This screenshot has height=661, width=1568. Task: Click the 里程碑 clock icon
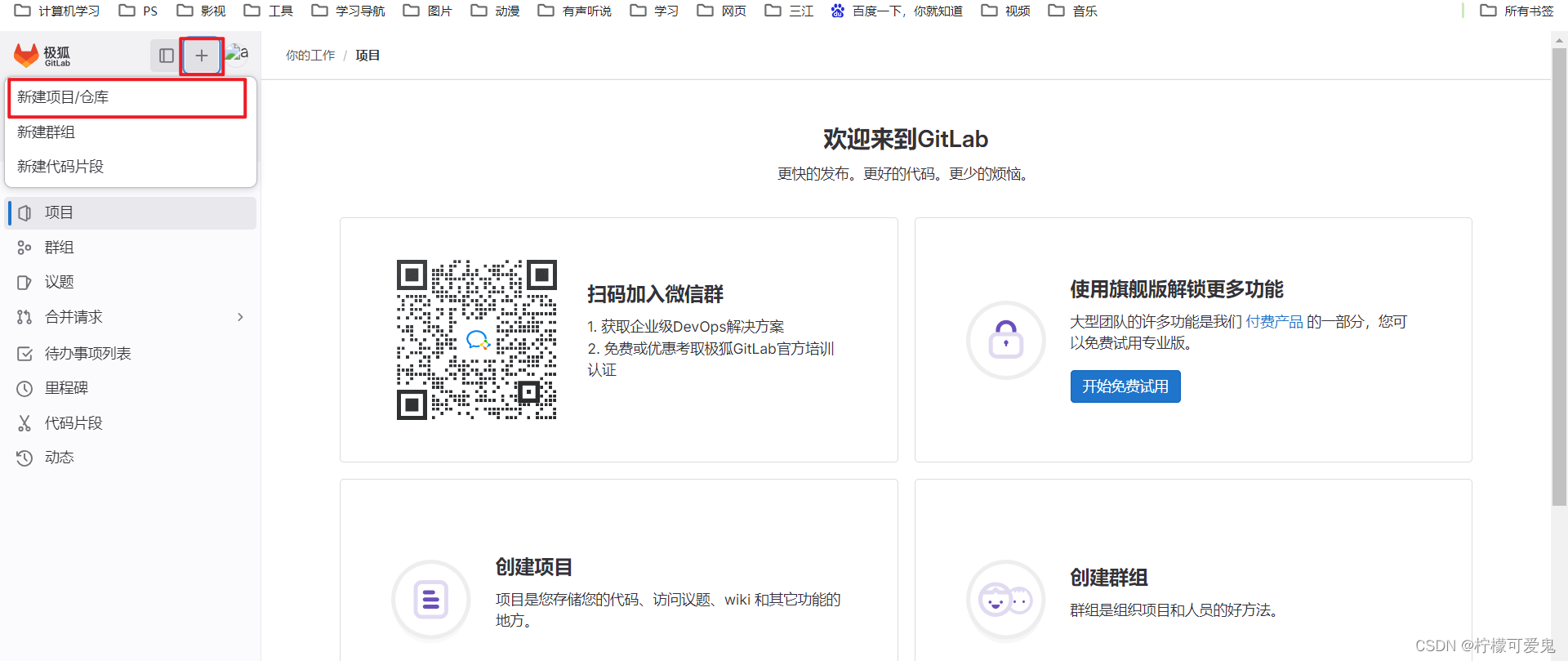24,389
